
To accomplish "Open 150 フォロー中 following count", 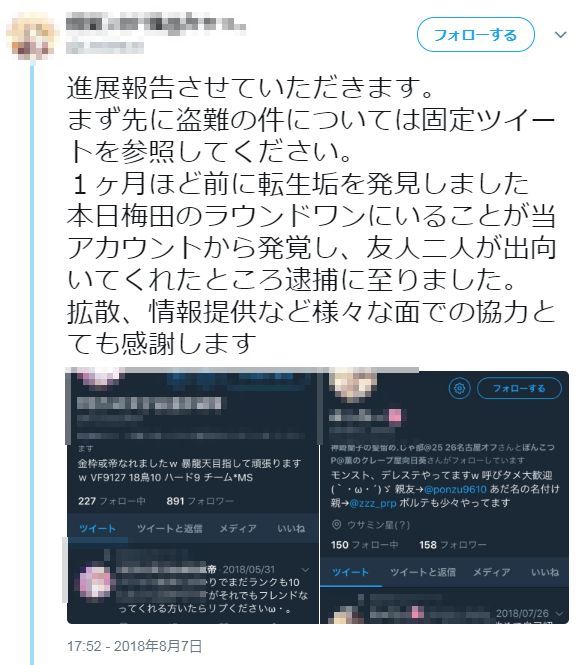I will 364,545.
